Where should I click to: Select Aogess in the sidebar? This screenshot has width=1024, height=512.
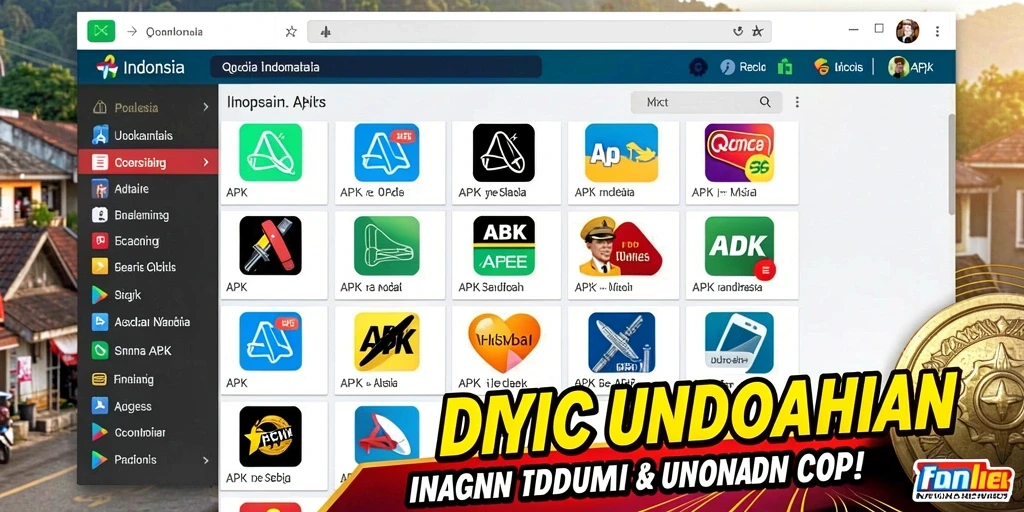pos(148,406)
